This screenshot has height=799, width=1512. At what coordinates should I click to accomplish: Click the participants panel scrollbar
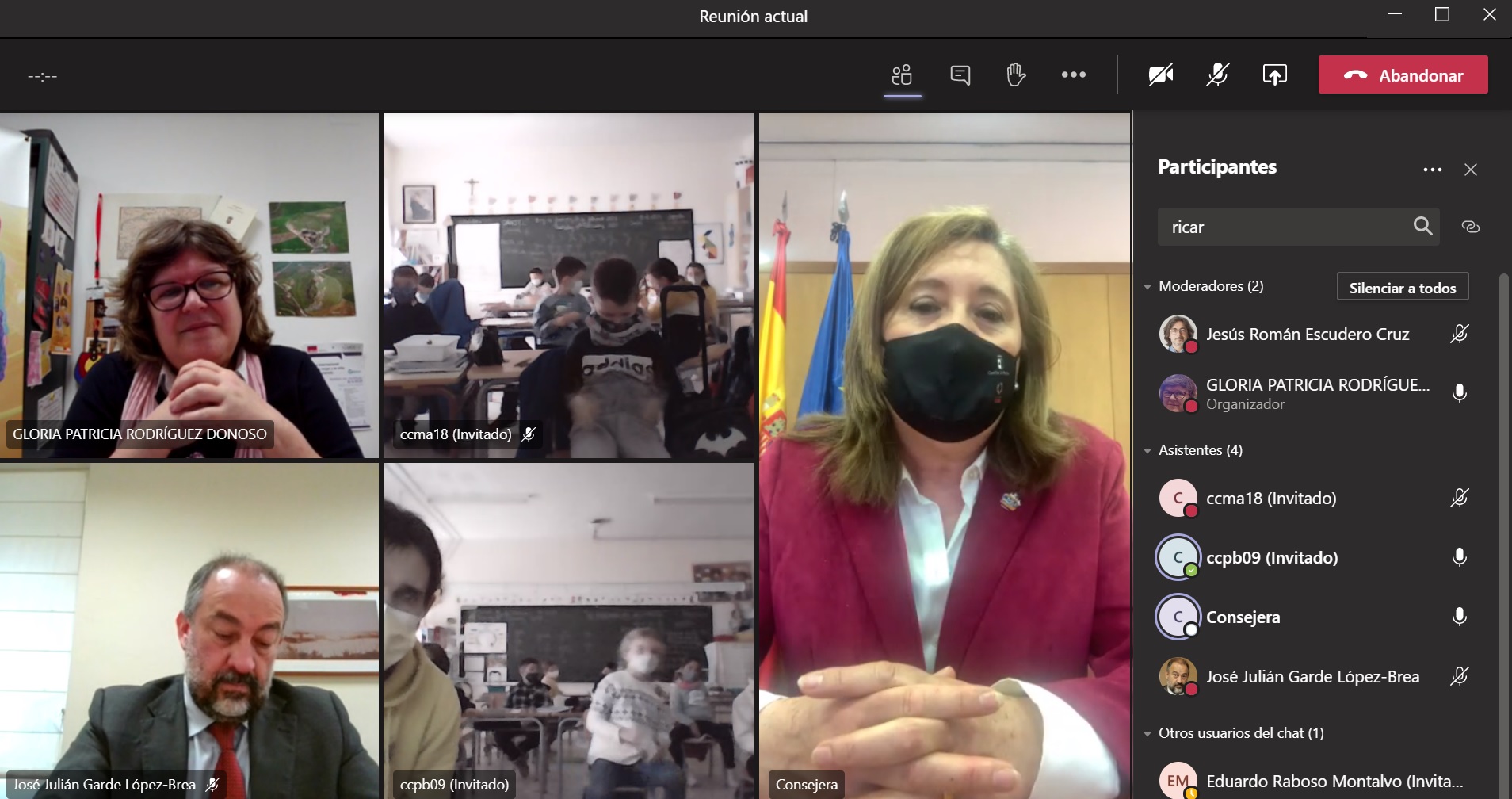[x=1503, y=476]
